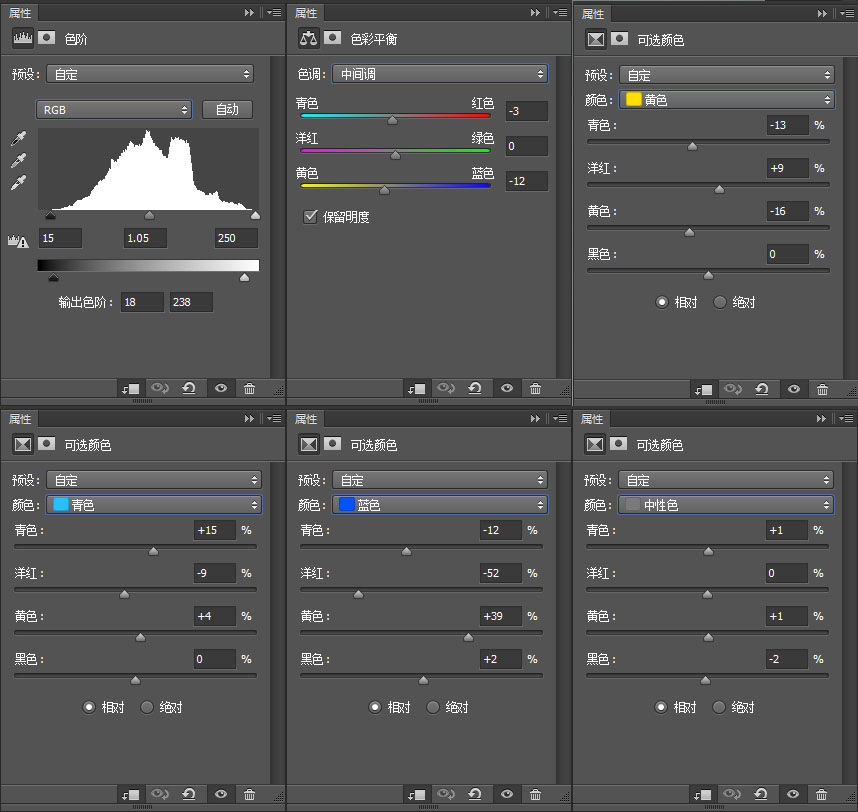
Task: Click the clipping warning icon beside value 15
Action: pos(18,241)
